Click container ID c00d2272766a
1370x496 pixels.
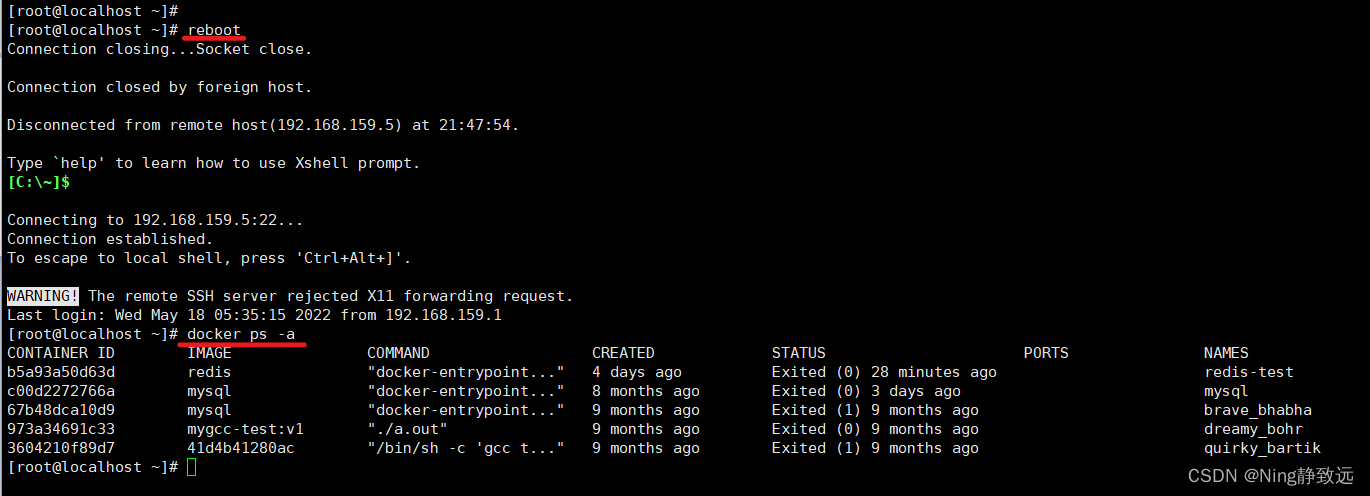point(61,391)
